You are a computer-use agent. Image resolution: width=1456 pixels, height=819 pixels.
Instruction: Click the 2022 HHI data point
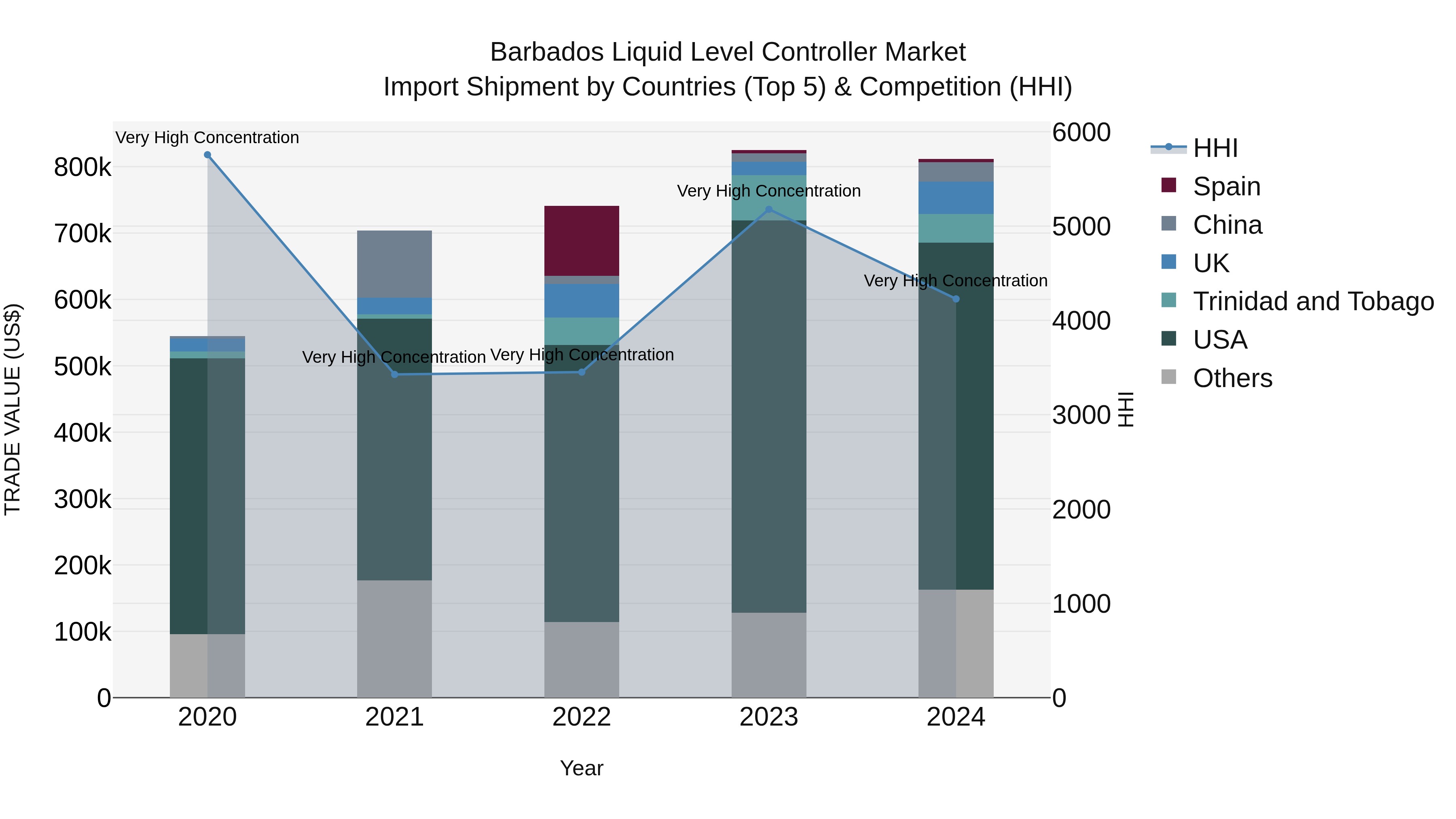click(582, 372)
